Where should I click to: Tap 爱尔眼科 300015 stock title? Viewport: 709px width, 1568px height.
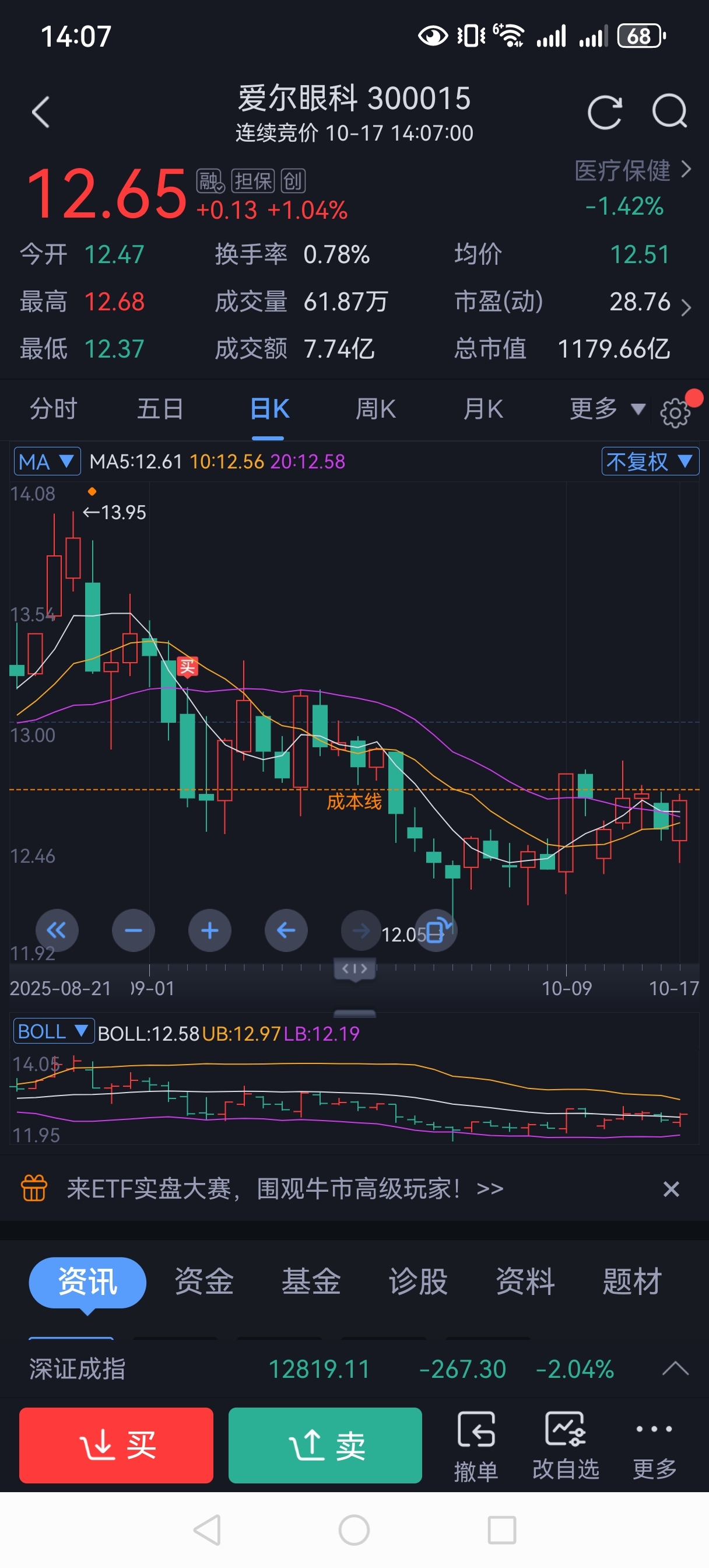[354, 99]
